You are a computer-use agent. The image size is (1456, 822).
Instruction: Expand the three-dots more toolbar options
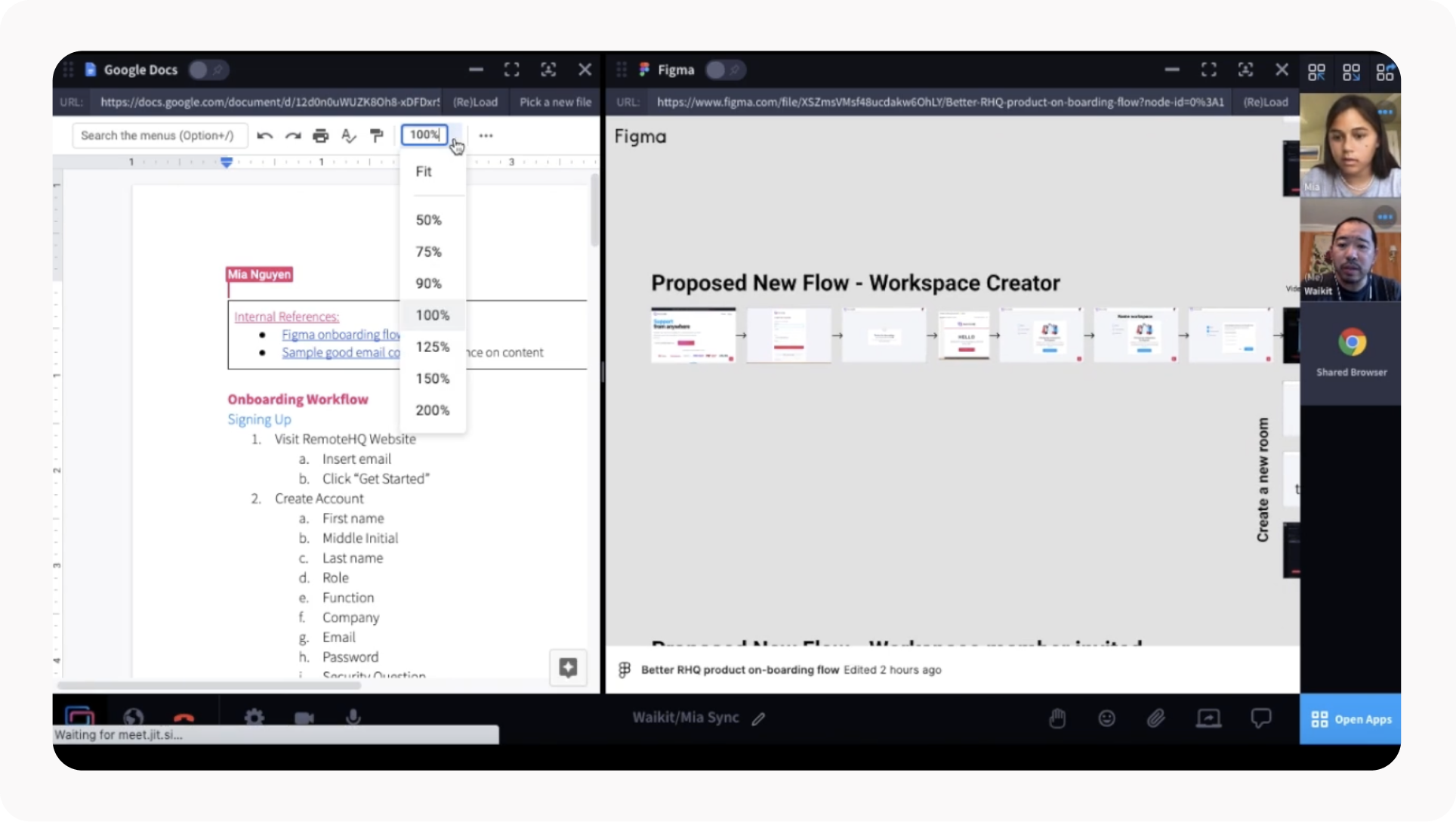point(486,136)
